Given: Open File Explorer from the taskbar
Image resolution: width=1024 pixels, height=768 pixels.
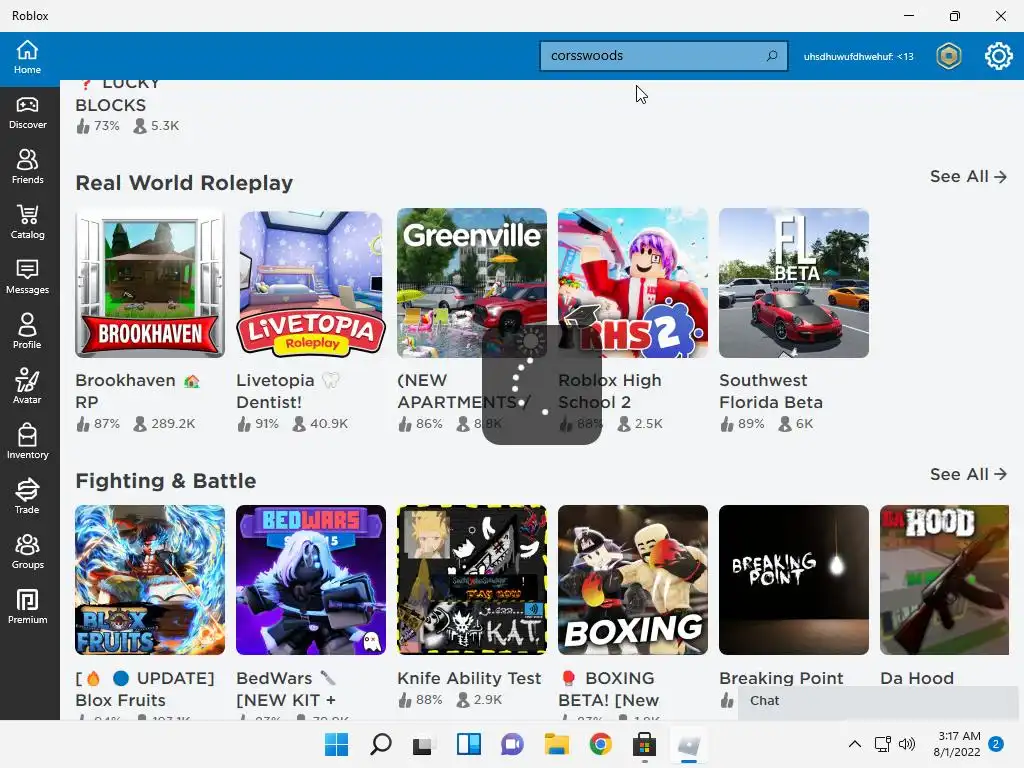Looking at the screenshot, I should coord(556,744).
